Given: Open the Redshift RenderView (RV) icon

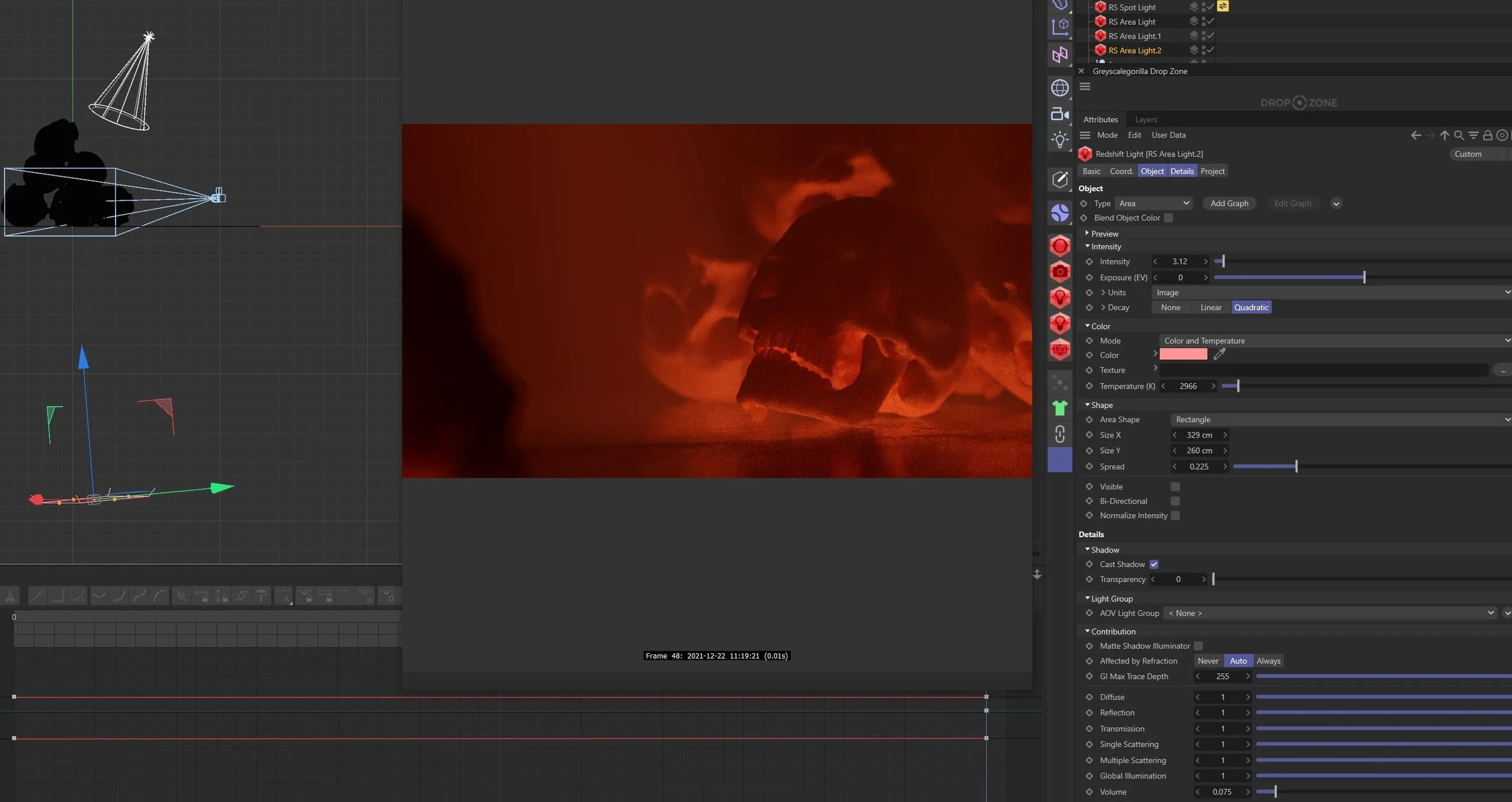Looking at the screenshot, I should pos(1060,350).
